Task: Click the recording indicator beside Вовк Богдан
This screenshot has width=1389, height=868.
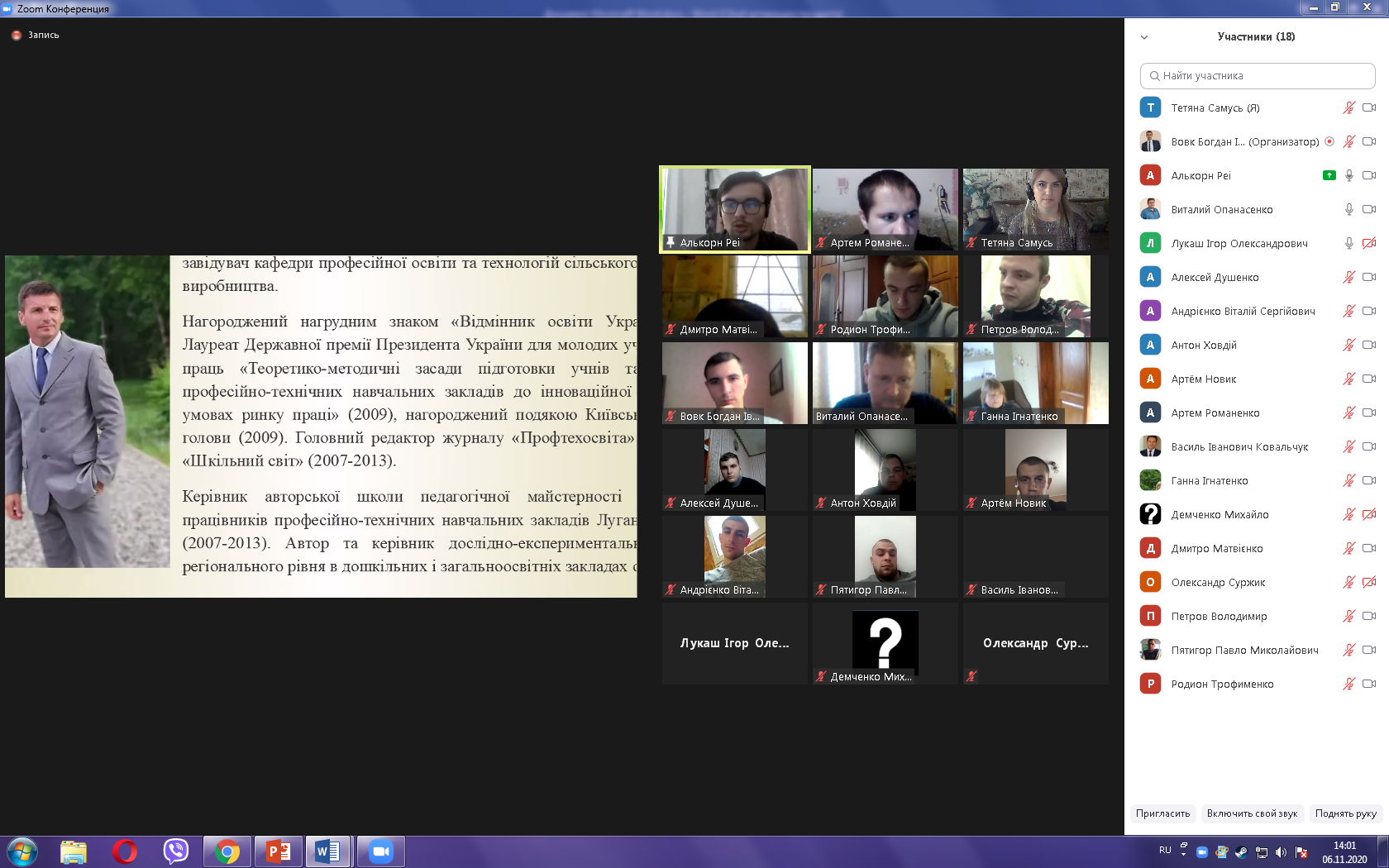Action: (x=1329, y=141)
